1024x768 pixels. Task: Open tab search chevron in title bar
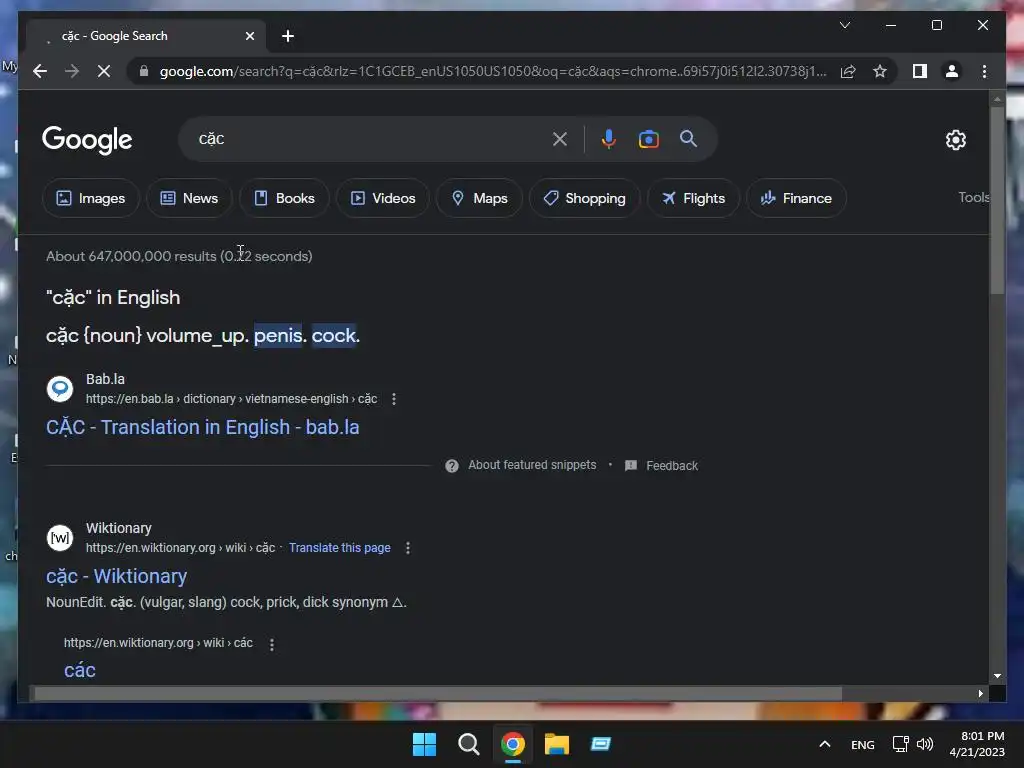pyautogui.click(x=844, y=25)
